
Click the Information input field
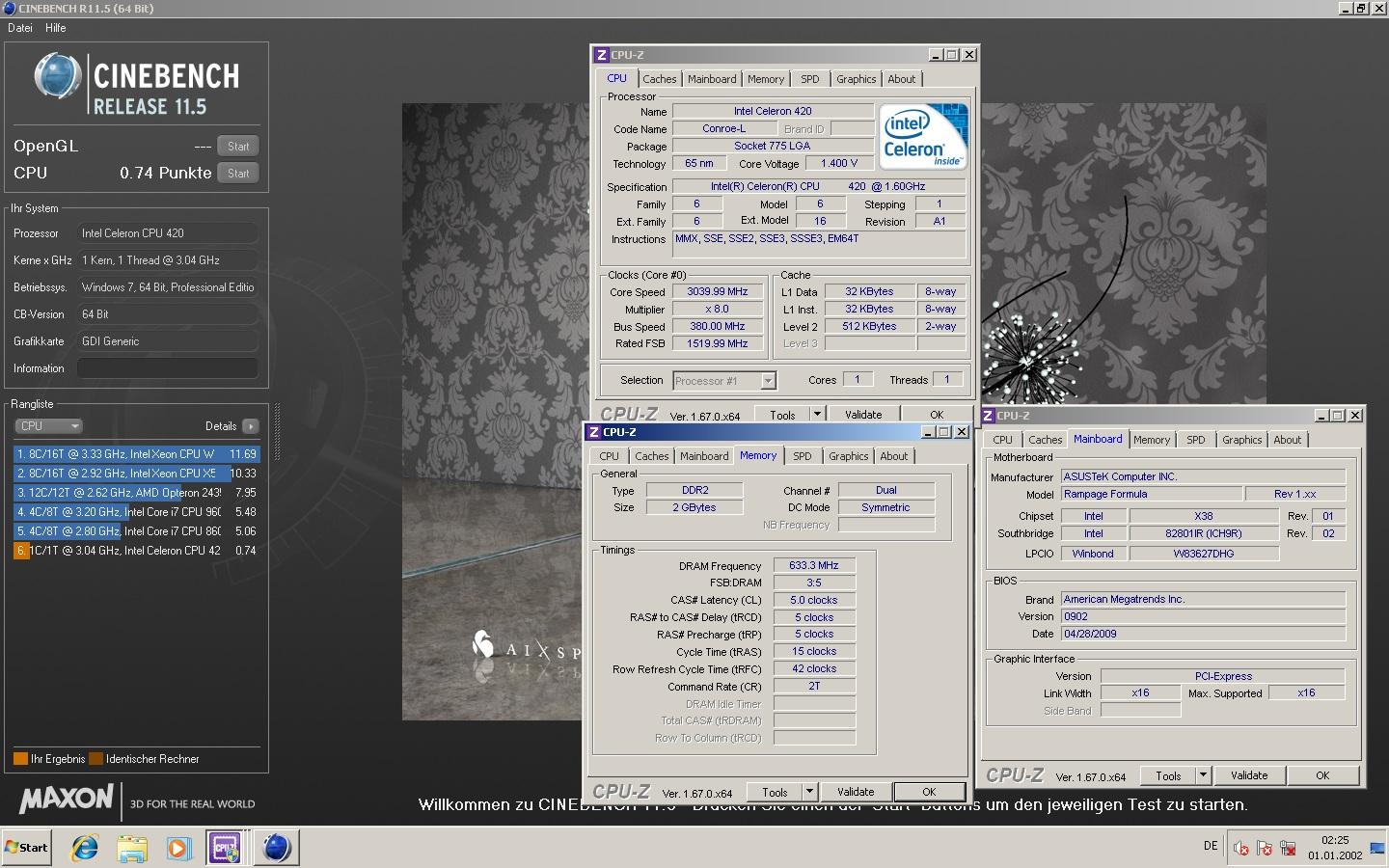(168, 368)
